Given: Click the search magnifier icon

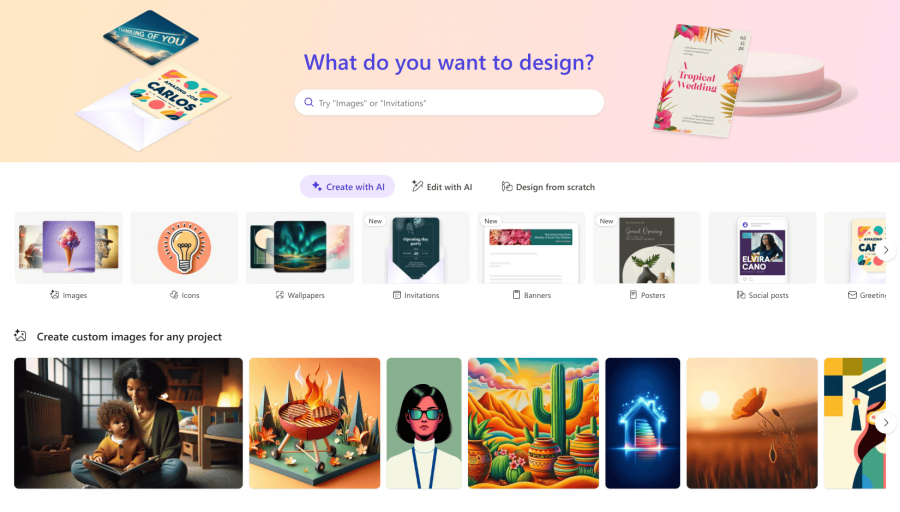Looking at the screenshot, I should click(x=309, y=102).
